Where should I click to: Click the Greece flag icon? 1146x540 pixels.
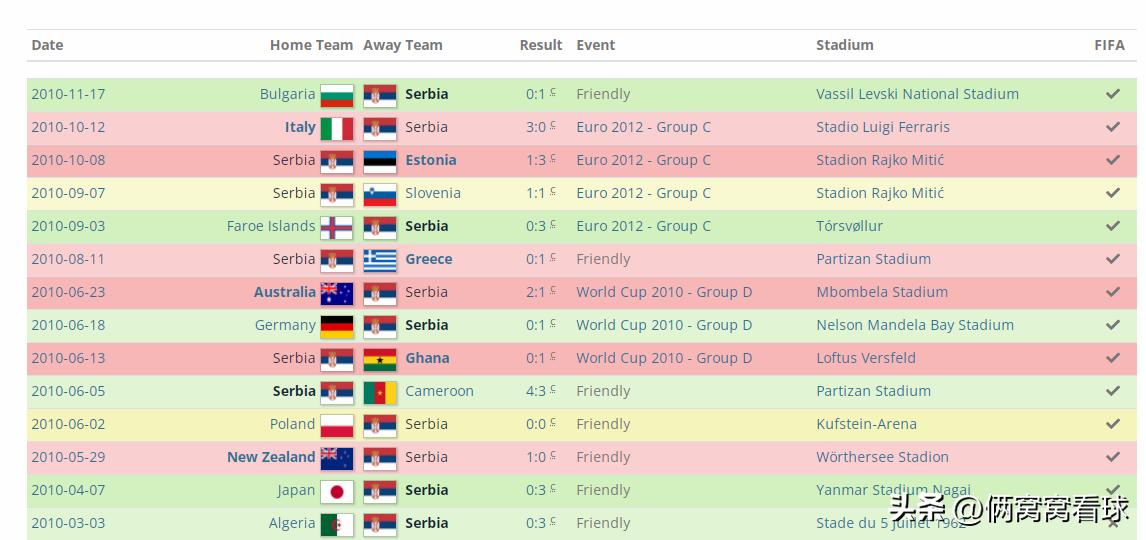click(380, 260)
